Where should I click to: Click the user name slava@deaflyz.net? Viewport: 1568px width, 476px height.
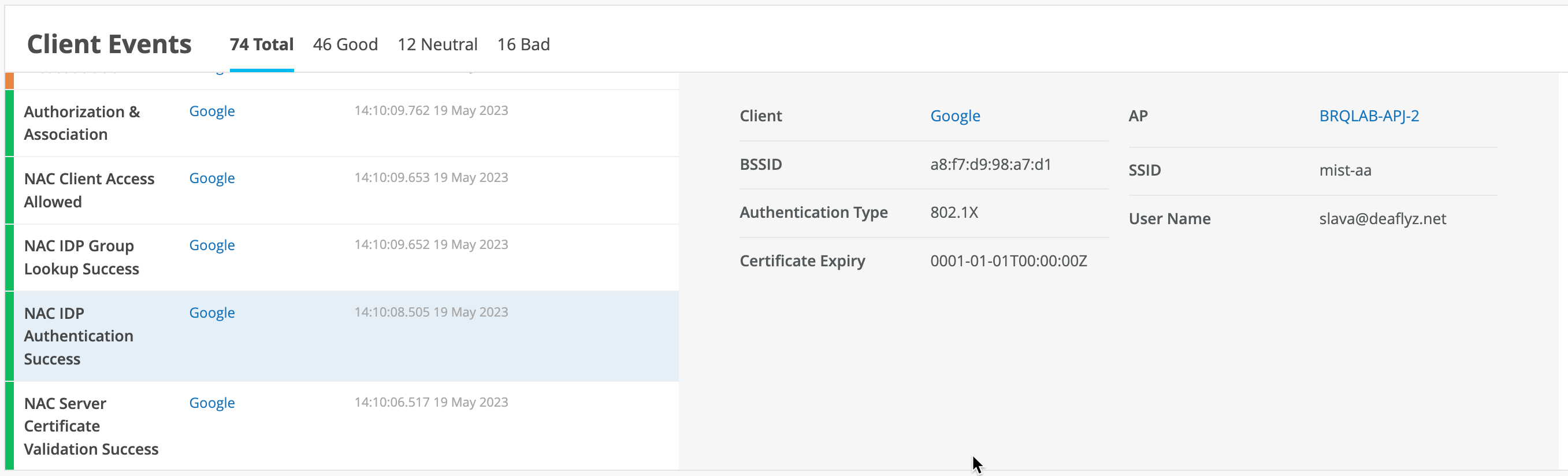click(x=1383, y=218)
